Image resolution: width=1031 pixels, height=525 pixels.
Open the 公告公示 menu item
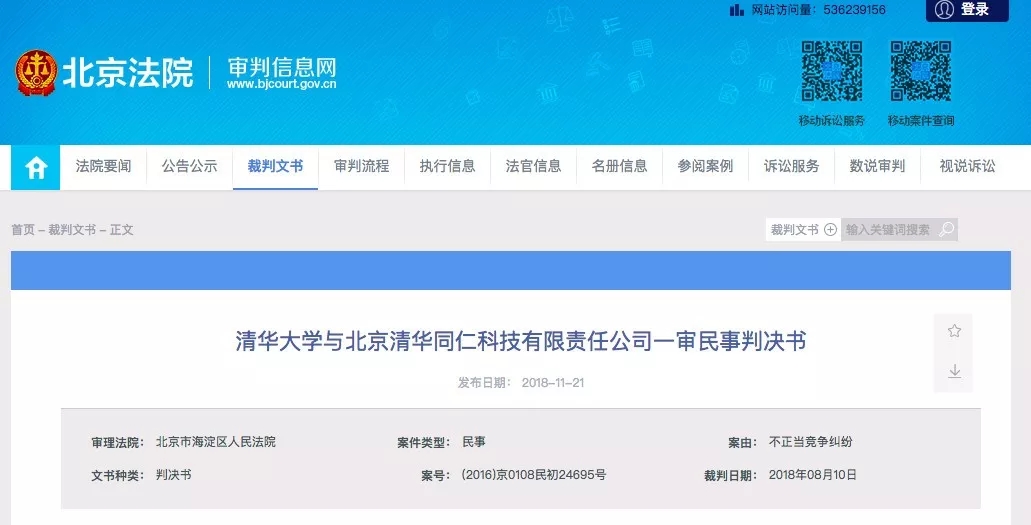click(189, 166)
